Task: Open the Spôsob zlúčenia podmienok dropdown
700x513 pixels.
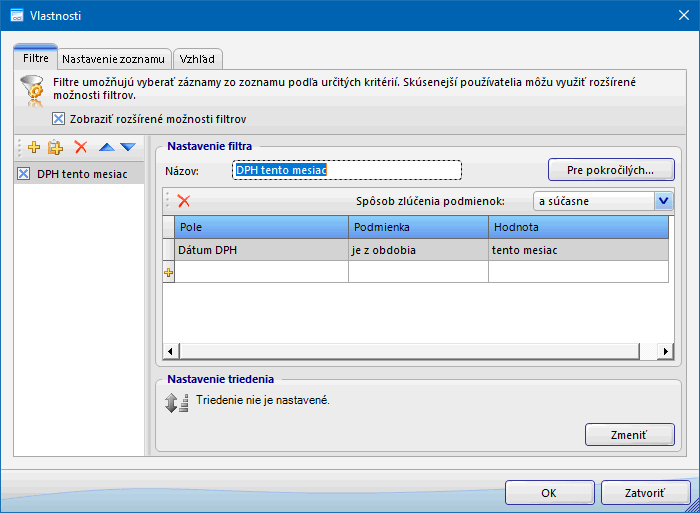Action: click(664, 201)
